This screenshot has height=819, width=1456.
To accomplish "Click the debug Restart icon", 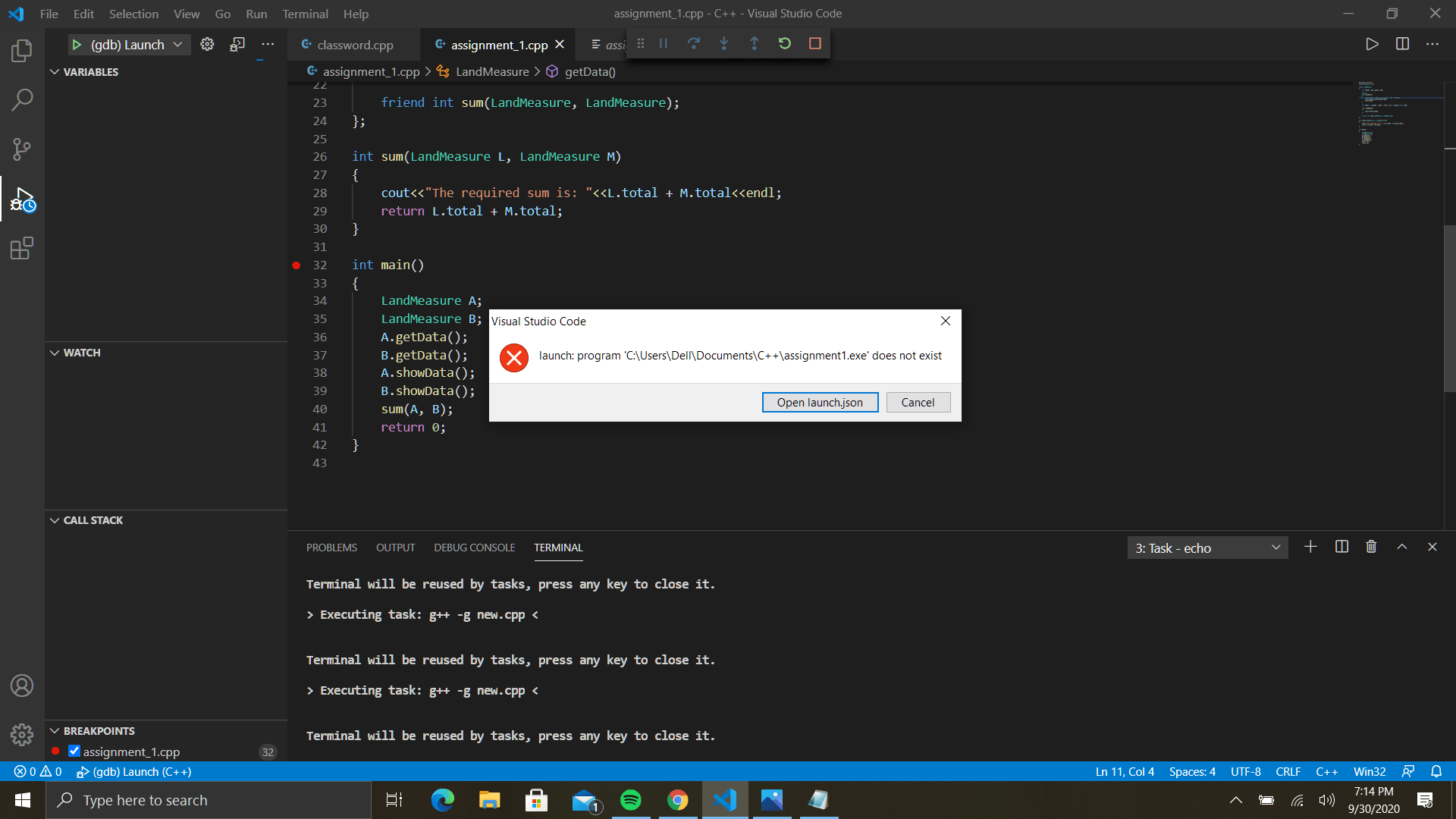I will pos(785,44).
